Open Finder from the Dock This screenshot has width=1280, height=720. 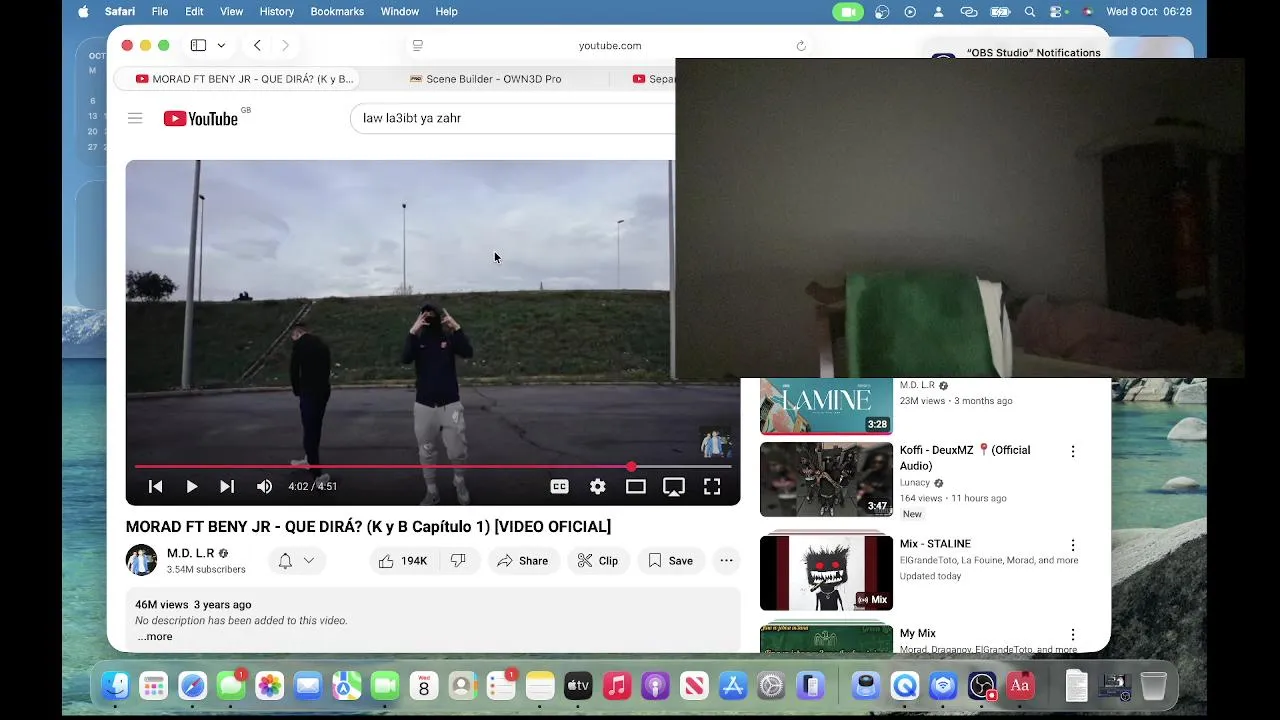point(115,685)
